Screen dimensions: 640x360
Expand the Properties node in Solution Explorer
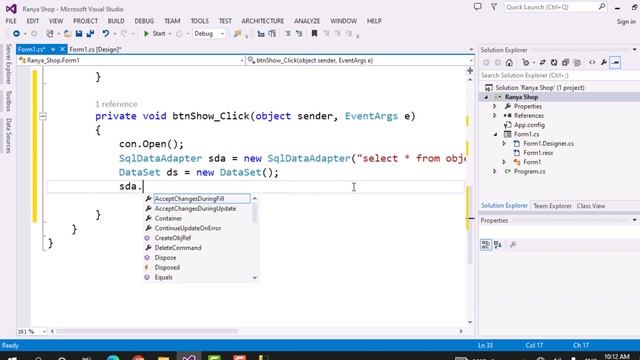(x=495, y=107)
